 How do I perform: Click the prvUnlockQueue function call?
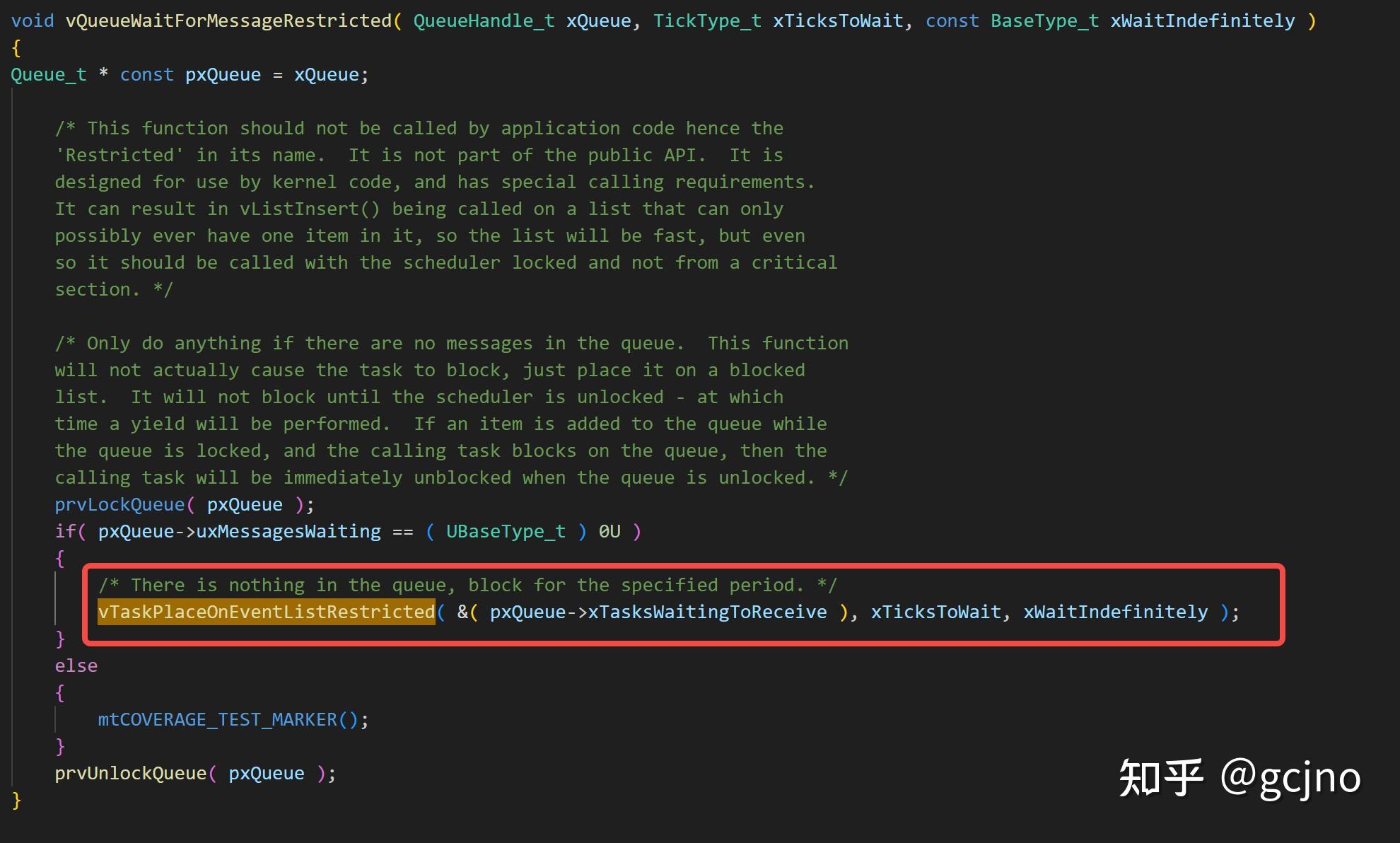(130, 773)
